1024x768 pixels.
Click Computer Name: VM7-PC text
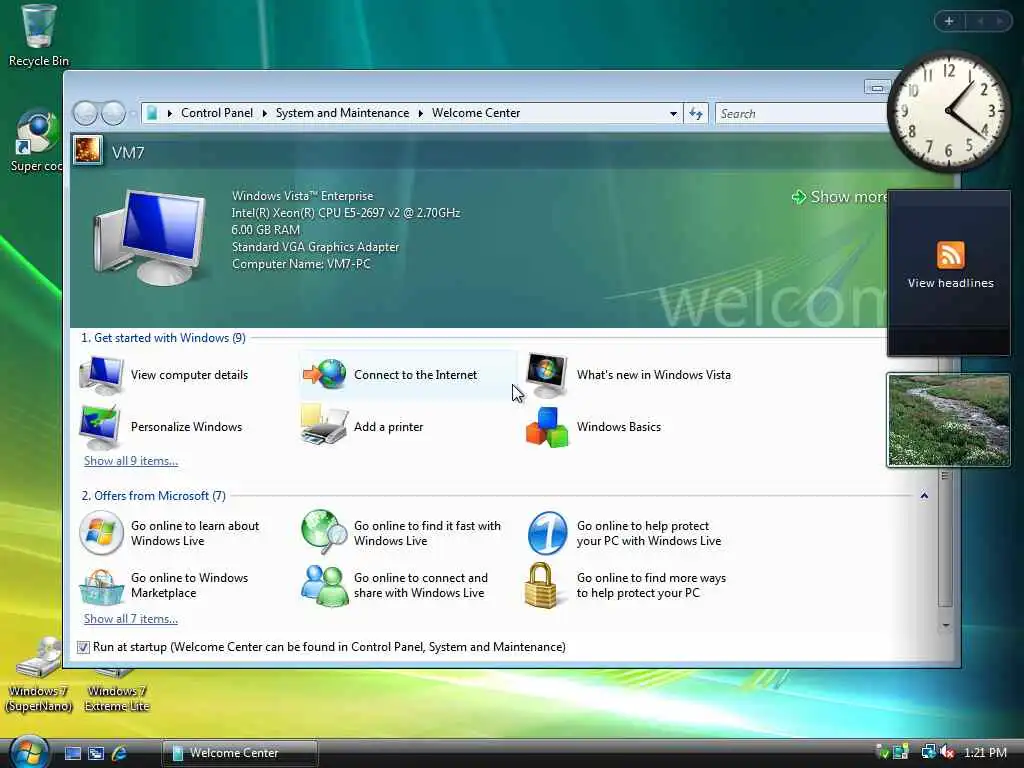tap(301, 264)
